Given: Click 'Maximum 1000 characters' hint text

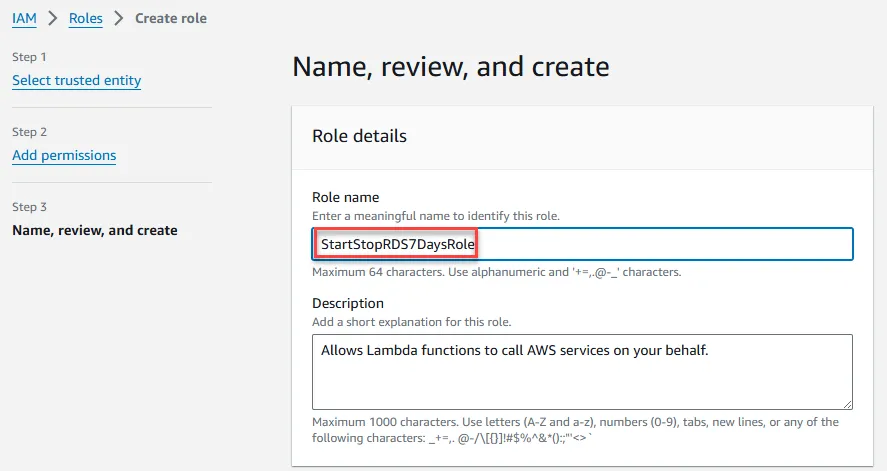Looking at the screenshot, I should pos(575,430).
